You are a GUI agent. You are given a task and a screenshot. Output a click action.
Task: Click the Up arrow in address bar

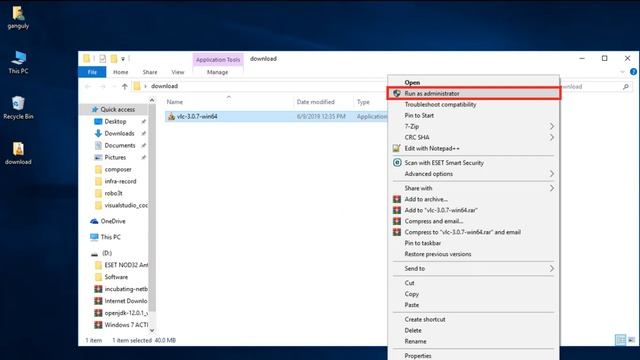point(124,86)
